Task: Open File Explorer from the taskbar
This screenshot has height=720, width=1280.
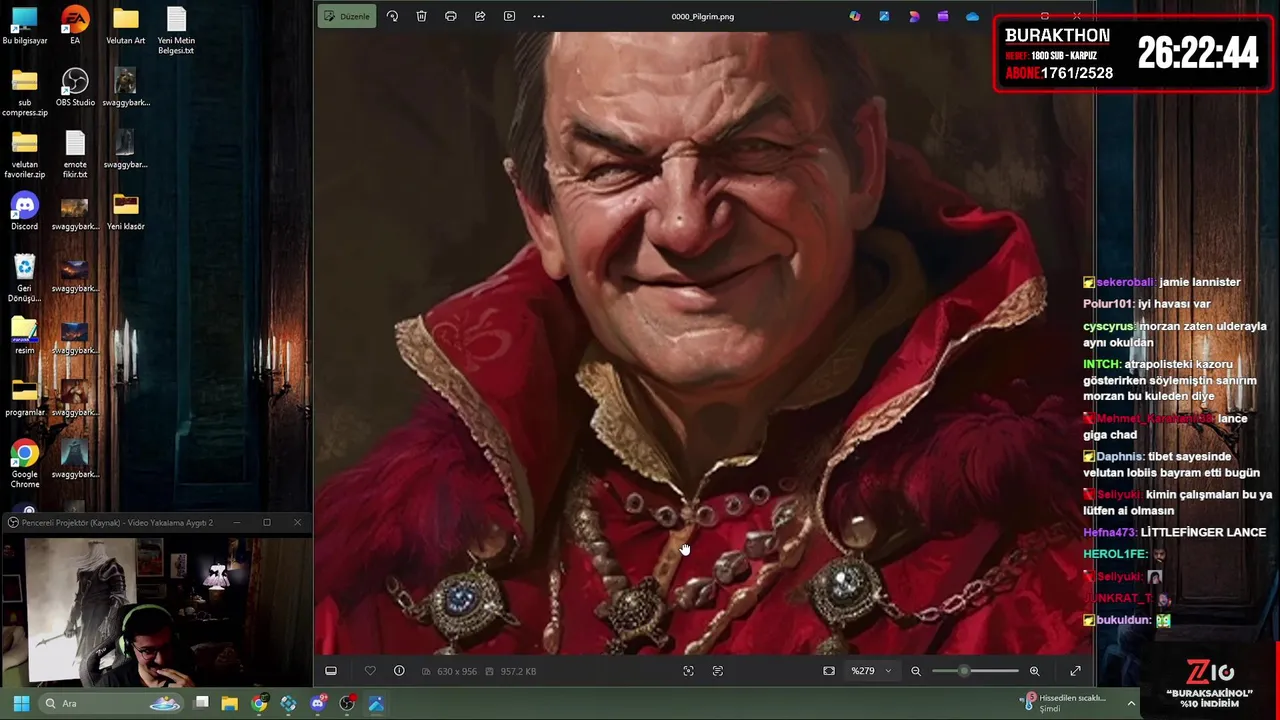Action: click(x=230, y=703)
